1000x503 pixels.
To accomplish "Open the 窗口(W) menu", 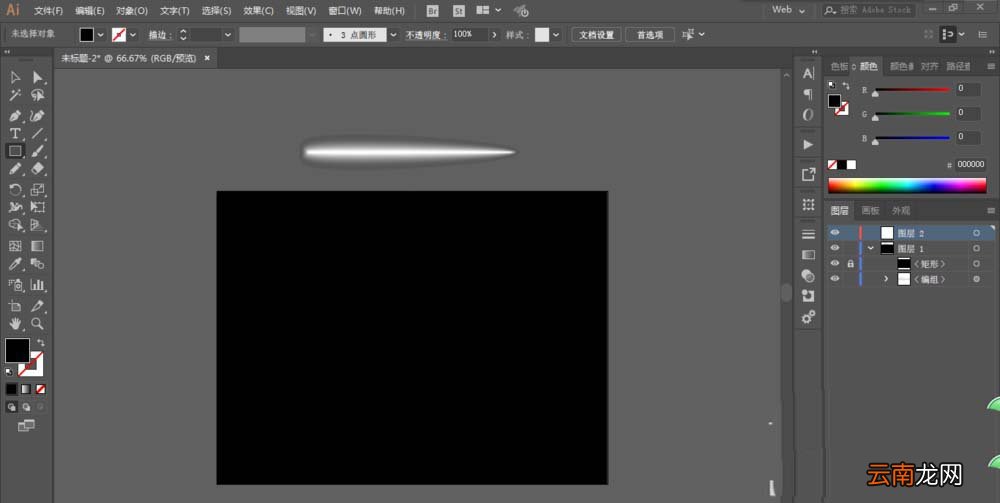I will pyautogui.click(x=345, y=11).
